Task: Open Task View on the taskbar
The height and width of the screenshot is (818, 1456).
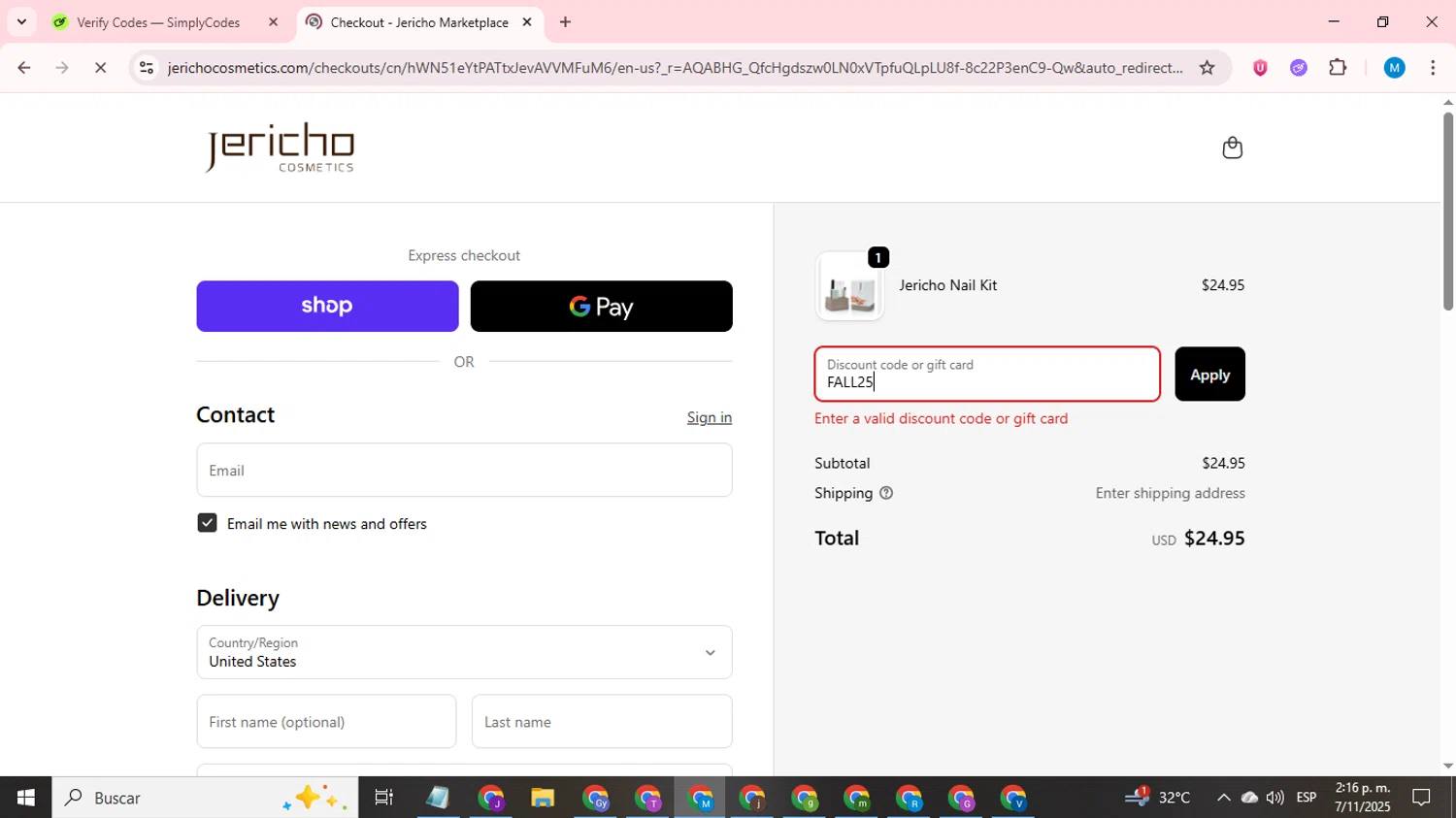Action: tap(383, 798)
